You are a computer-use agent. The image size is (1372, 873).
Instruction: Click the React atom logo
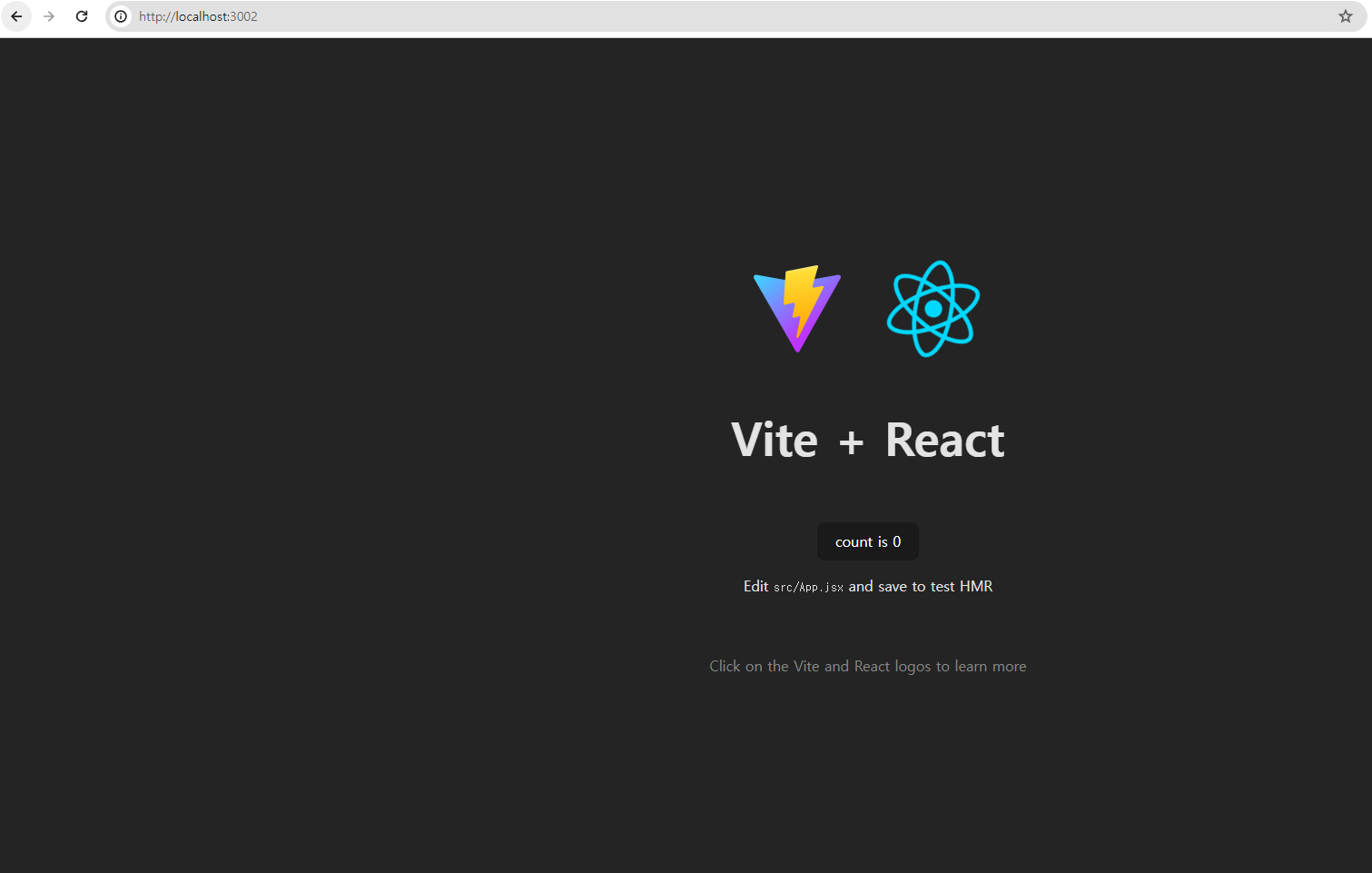tap(933, 309)
